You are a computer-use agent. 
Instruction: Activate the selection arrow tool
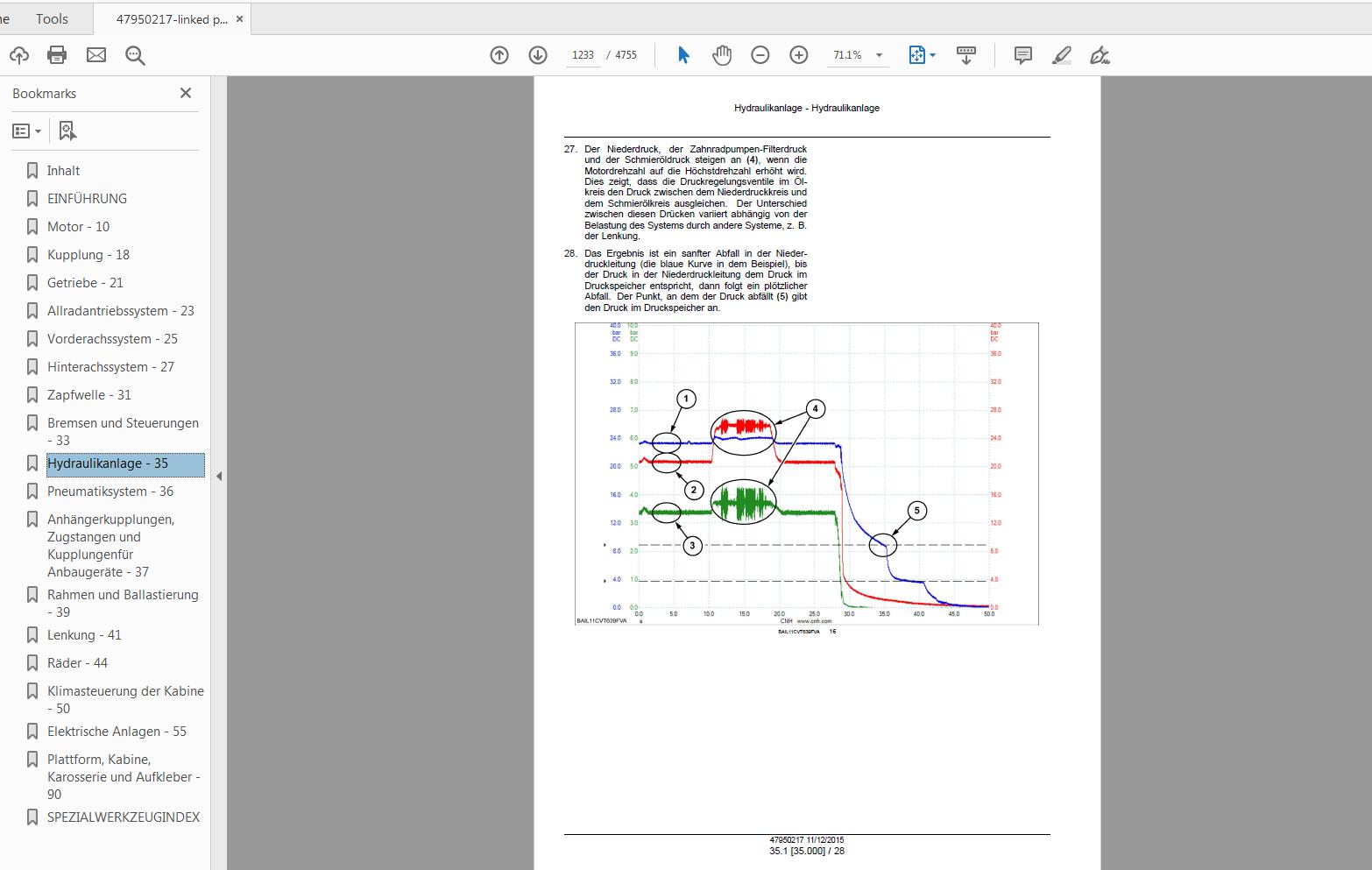click(683, 55)
